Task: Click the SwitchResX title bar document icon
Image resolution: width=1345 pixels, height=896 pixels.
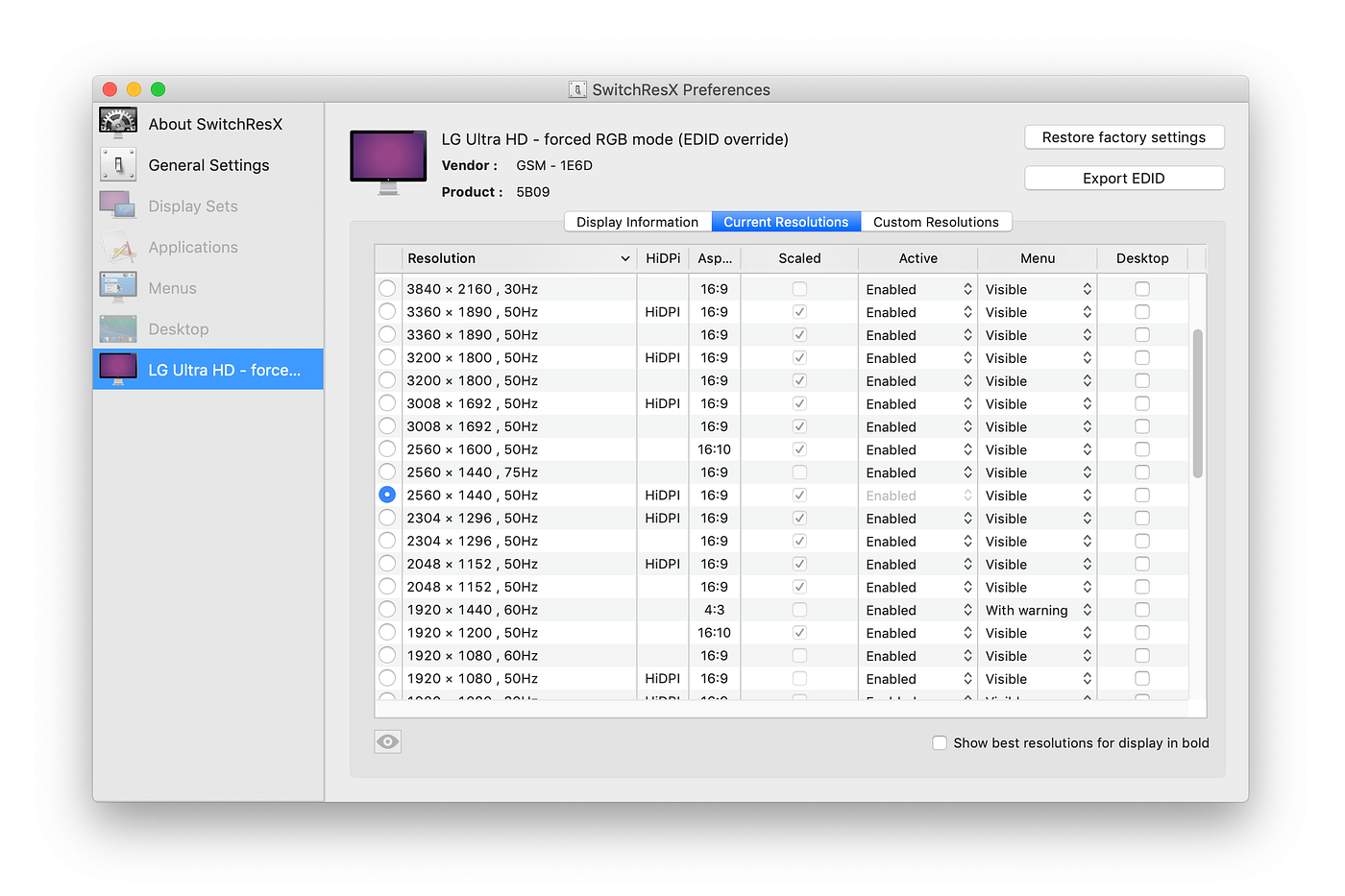Action: point(577,89)
